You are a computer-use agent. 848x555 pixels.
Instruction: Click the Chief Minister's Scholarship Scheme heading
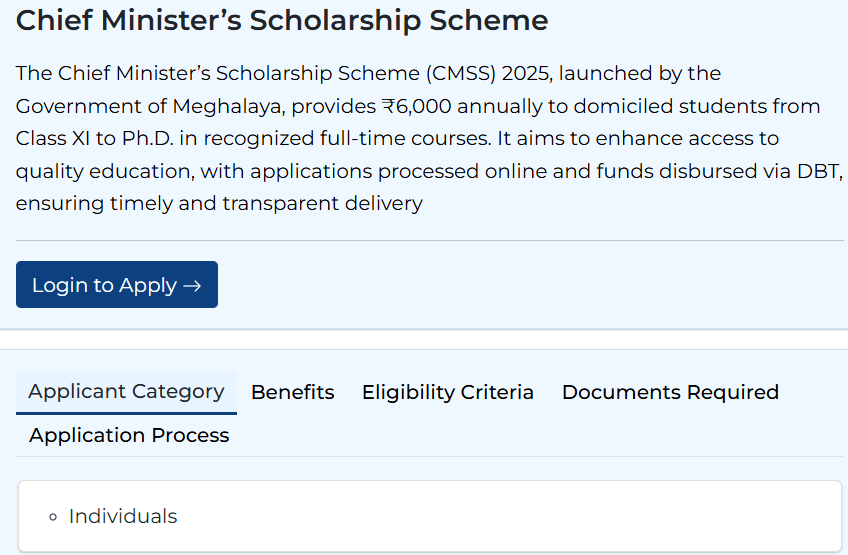tap(282, 21)
